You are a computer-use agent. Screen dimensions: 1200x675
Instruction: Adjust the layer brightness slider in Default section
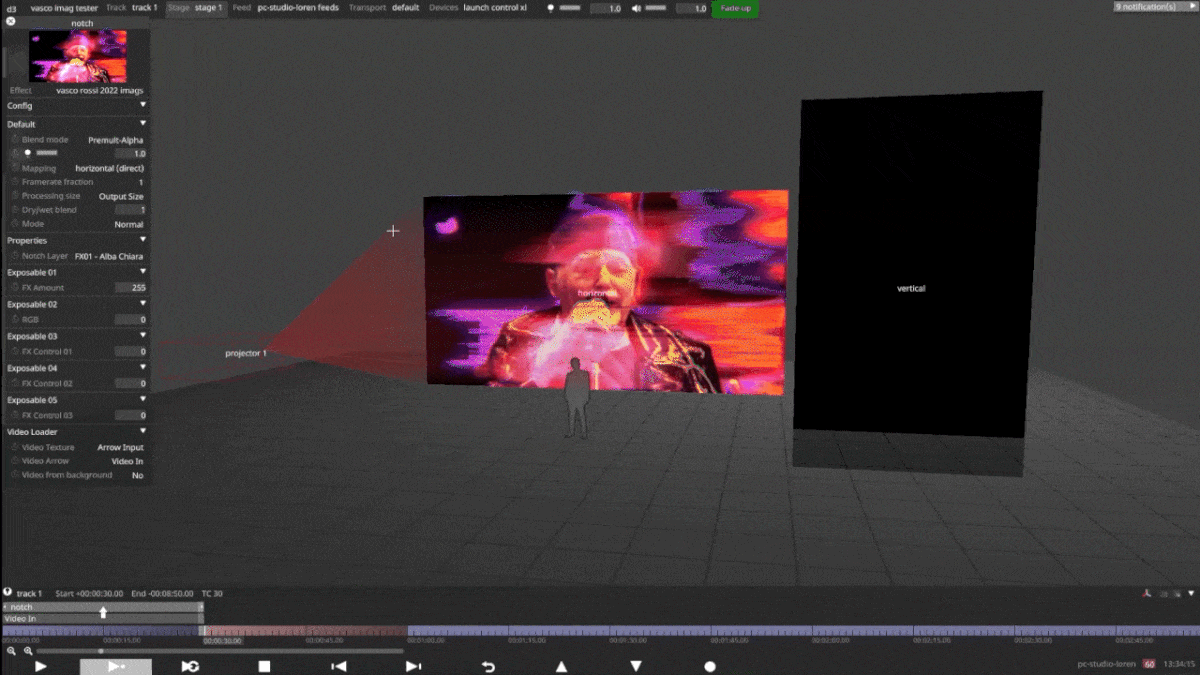point(47,154)
